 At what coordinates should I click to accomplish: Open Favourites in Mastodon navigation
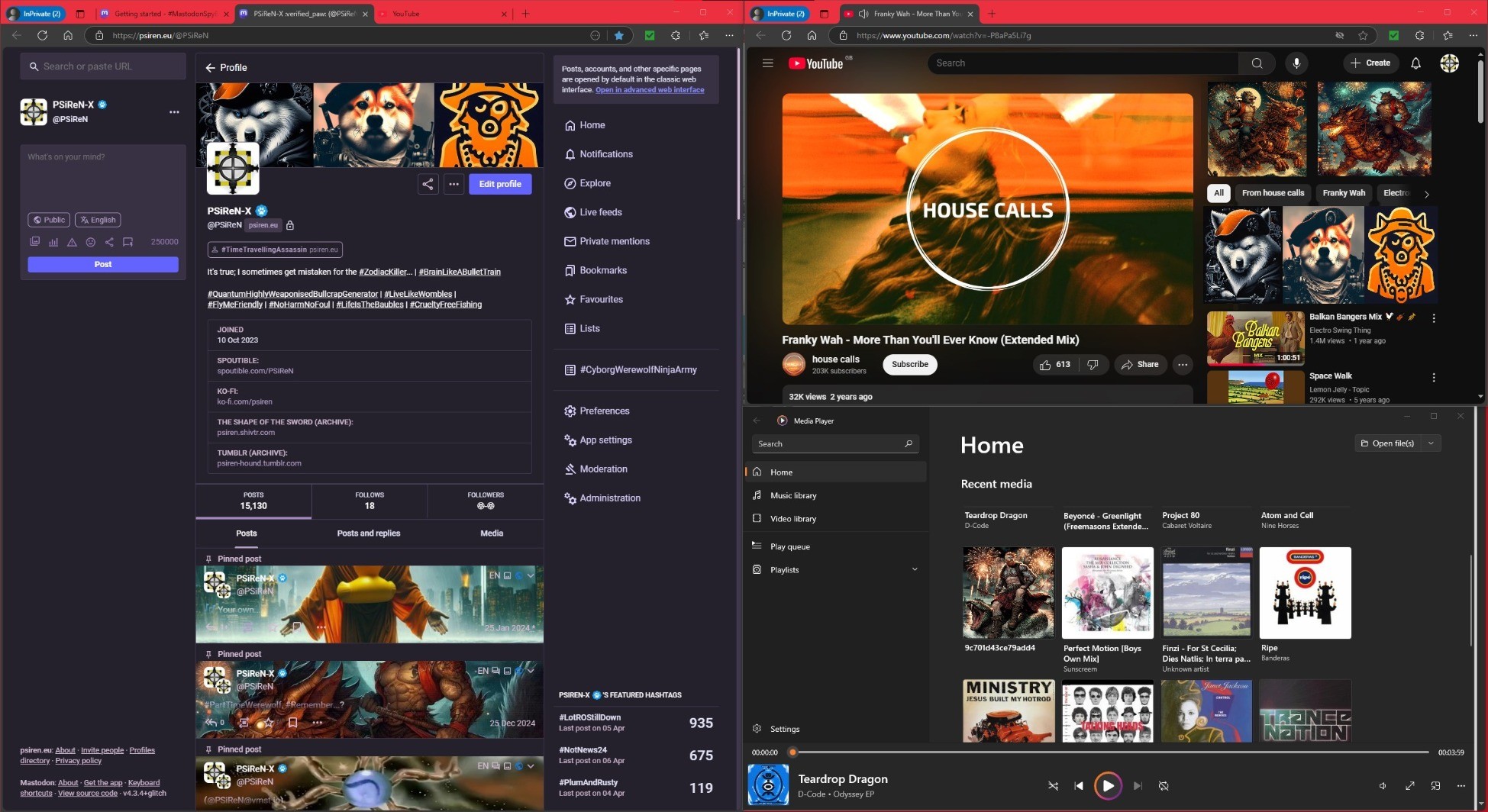pos(594,299)
